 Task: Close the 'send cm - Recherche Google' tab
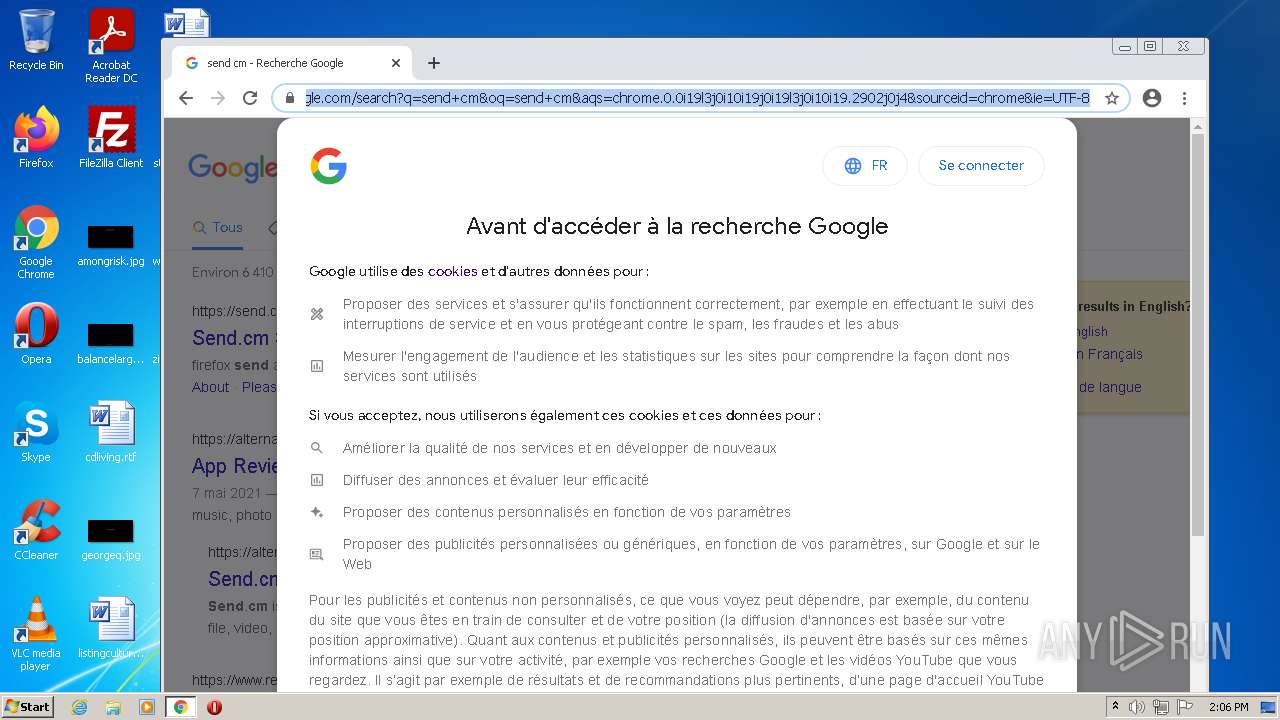[x=395, y=63]
